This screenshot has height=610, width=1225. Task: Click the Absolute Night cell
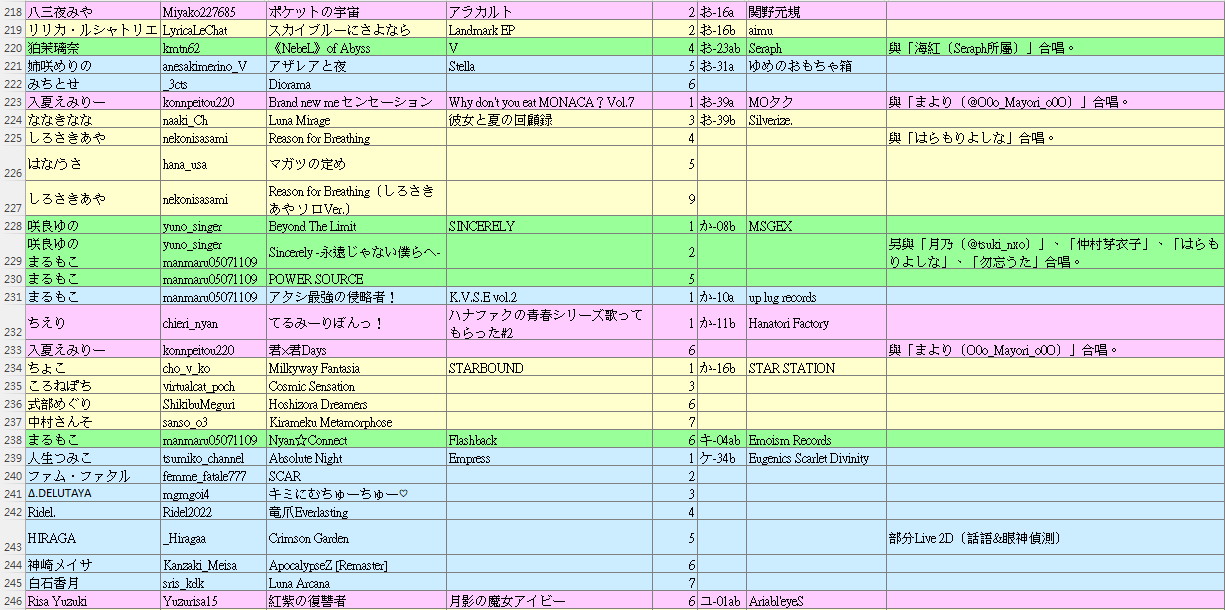[355, 459]
